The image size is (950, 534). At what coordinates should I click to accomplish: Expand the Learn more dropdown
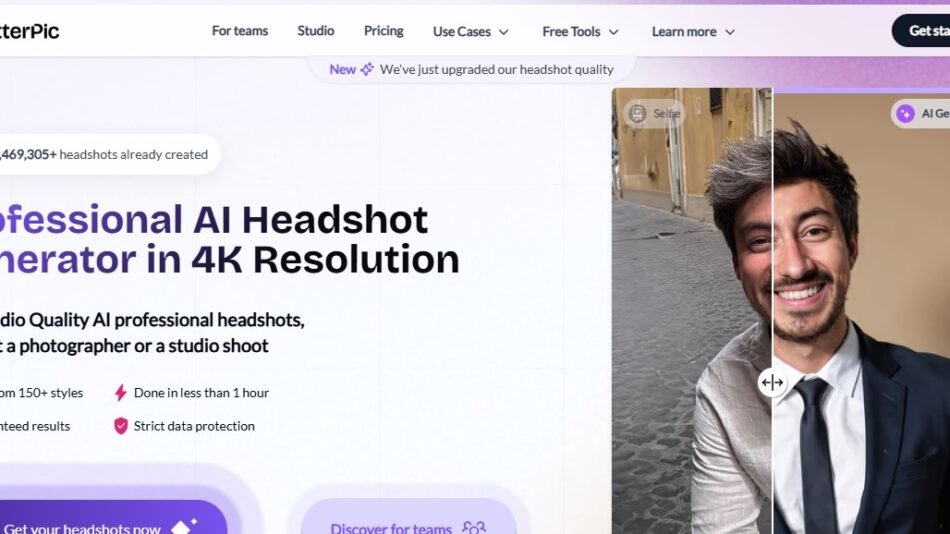coord(693,32)
